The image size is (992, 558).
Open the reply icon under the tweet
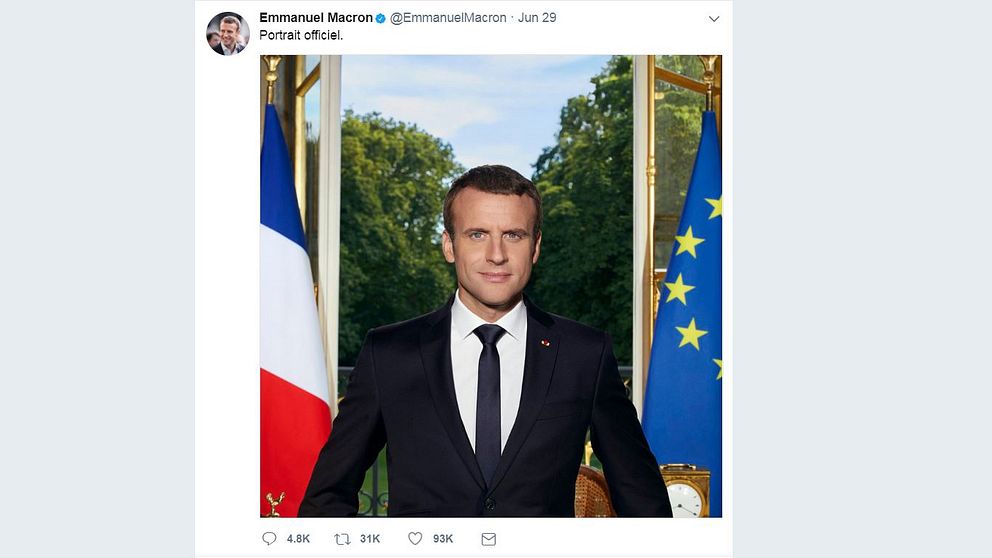(270, 538)
